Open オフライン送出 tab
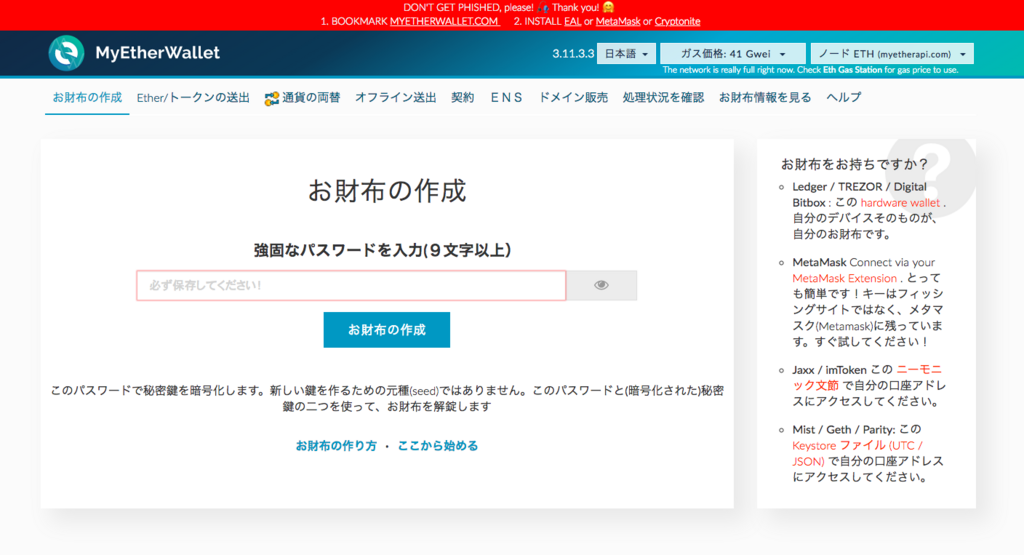The width and height of the screenshot is (1024, 555). click(x=396, y=98)
